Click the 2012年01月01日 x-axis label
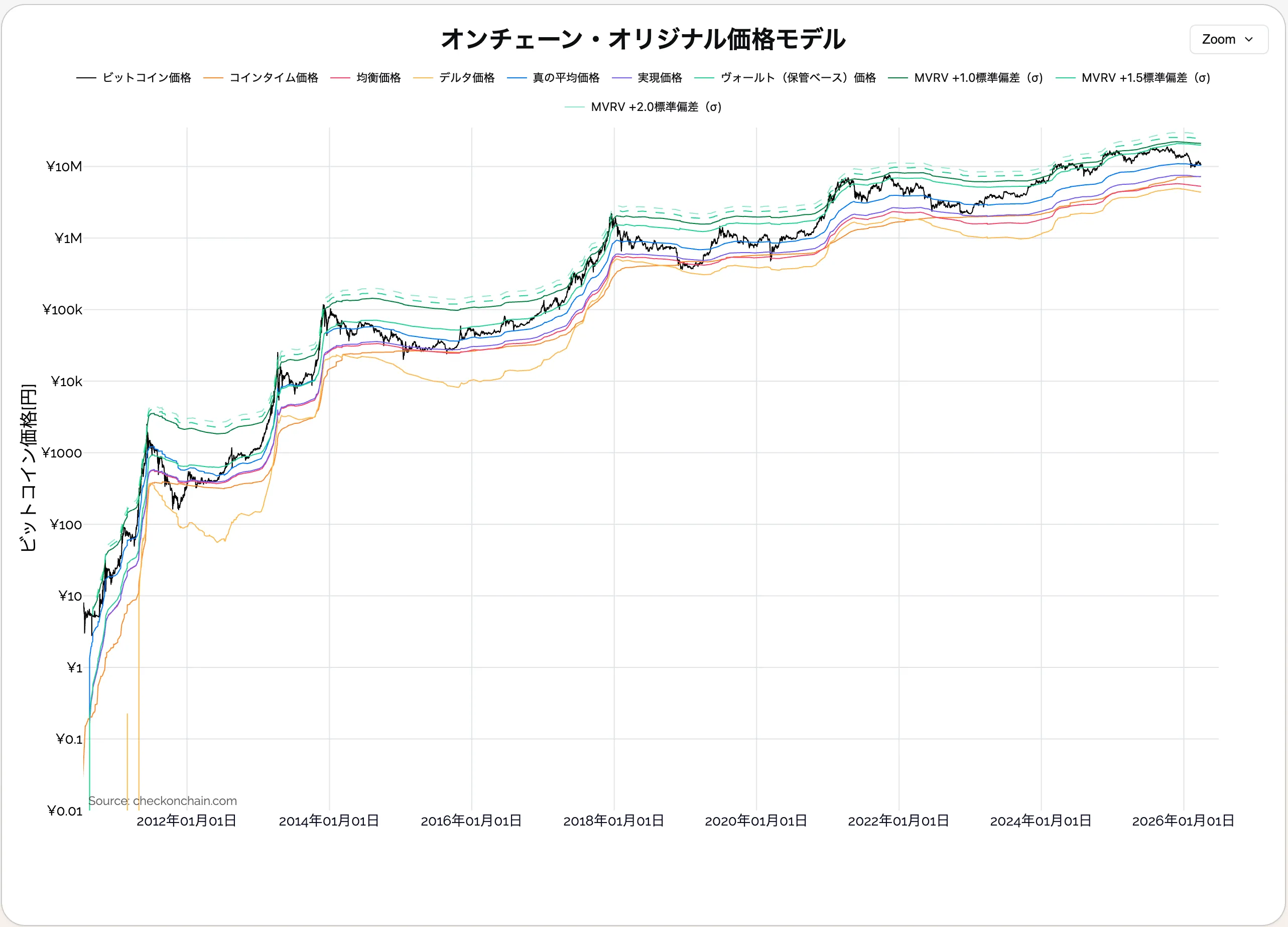This screenshot has height=927, width=1288. [186, 821]
